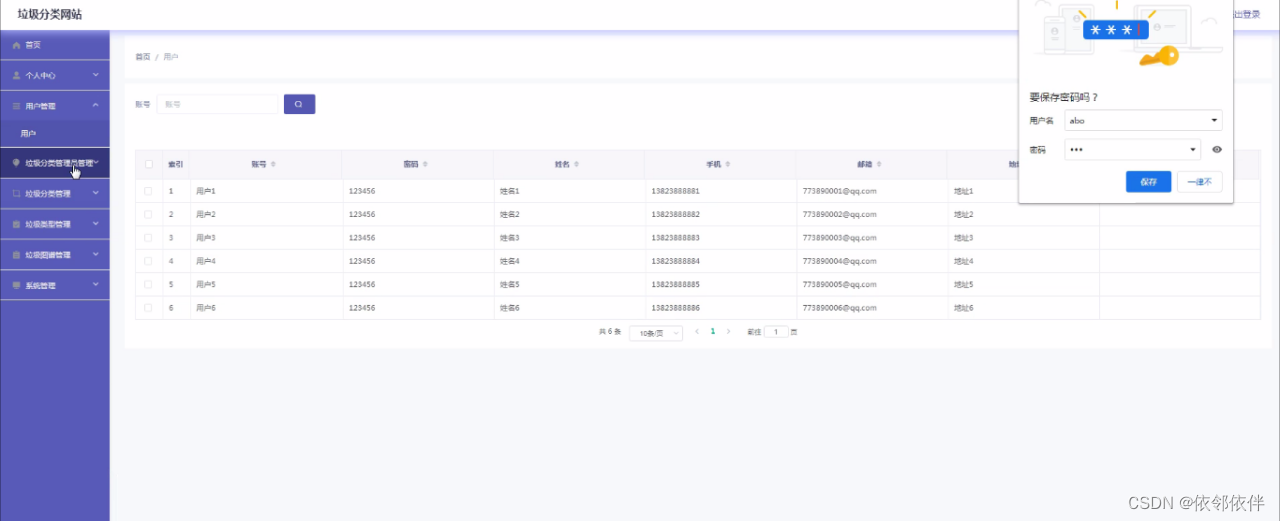Click the cell 用户4 in the table

tap(206, 261)
